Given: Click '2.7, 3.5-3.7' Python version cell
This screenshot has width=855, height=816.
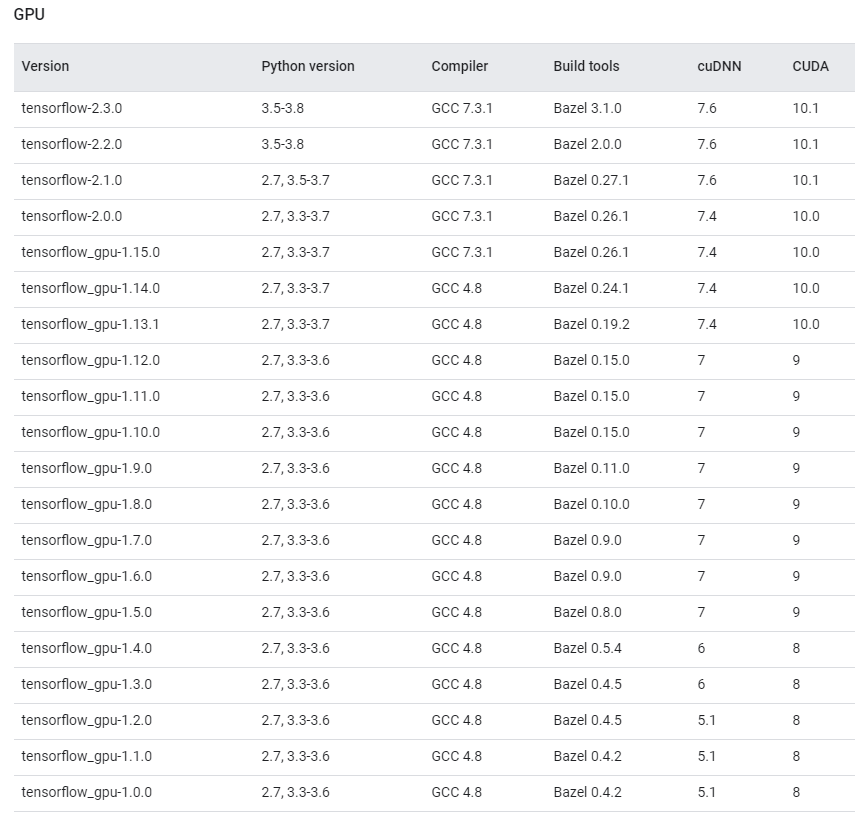Looking at the screenshot, I should 295,180.
